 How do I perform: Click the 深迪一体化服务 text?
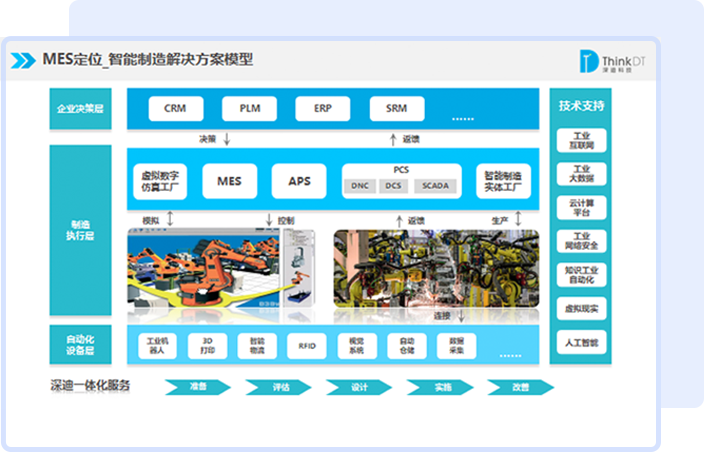point(90,386)
